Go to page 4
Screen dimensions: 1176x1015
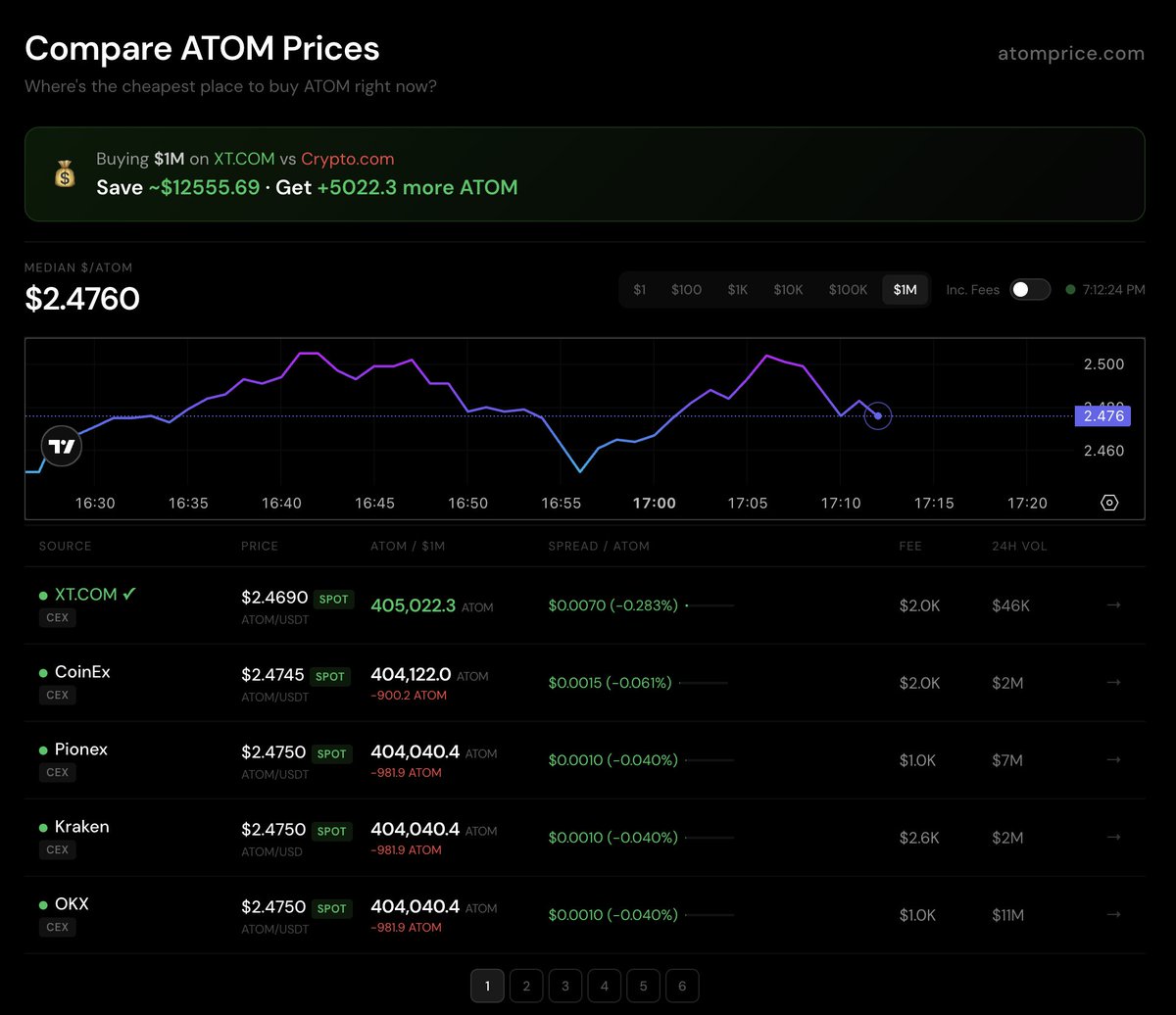point(605,986)
